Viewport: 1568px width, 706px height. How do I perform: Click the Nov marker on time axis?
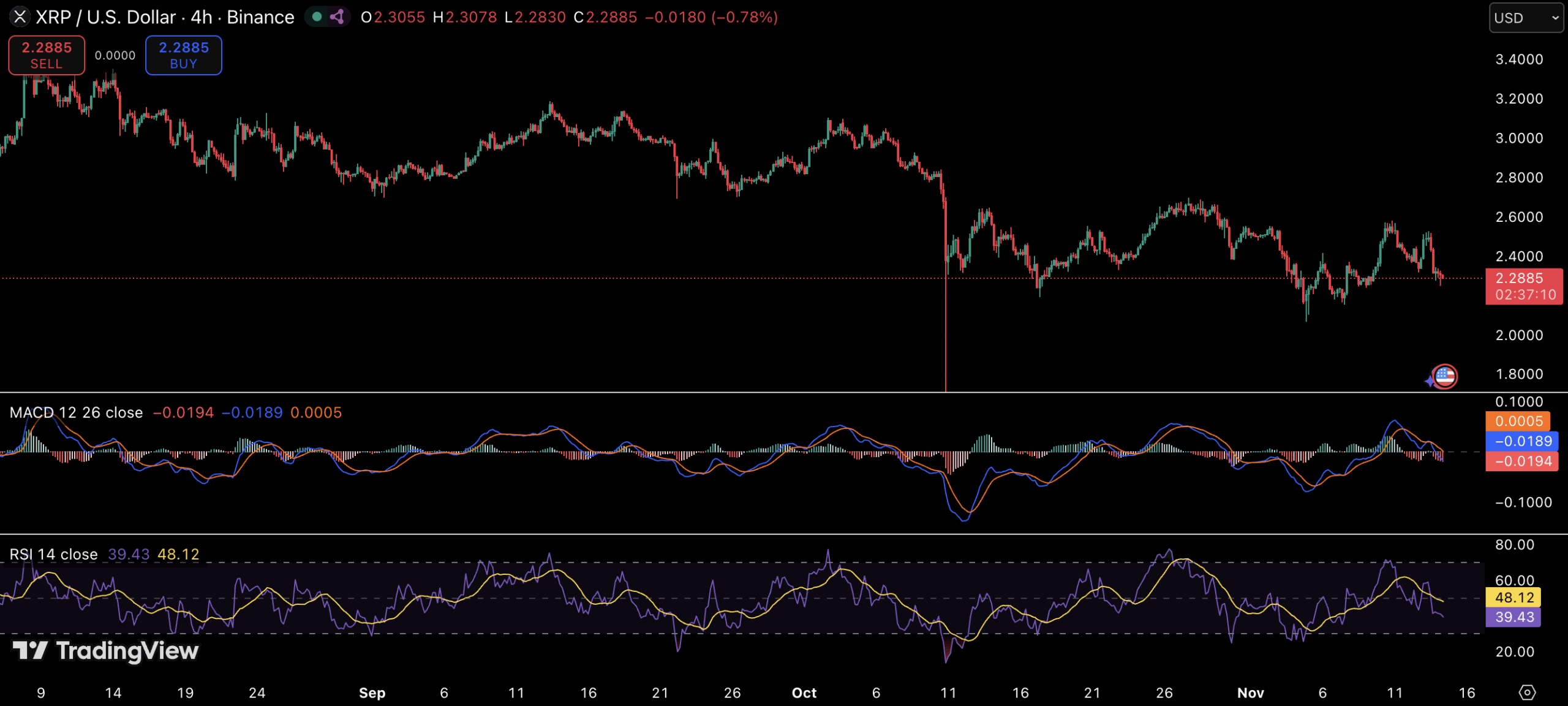point(1250,693)
